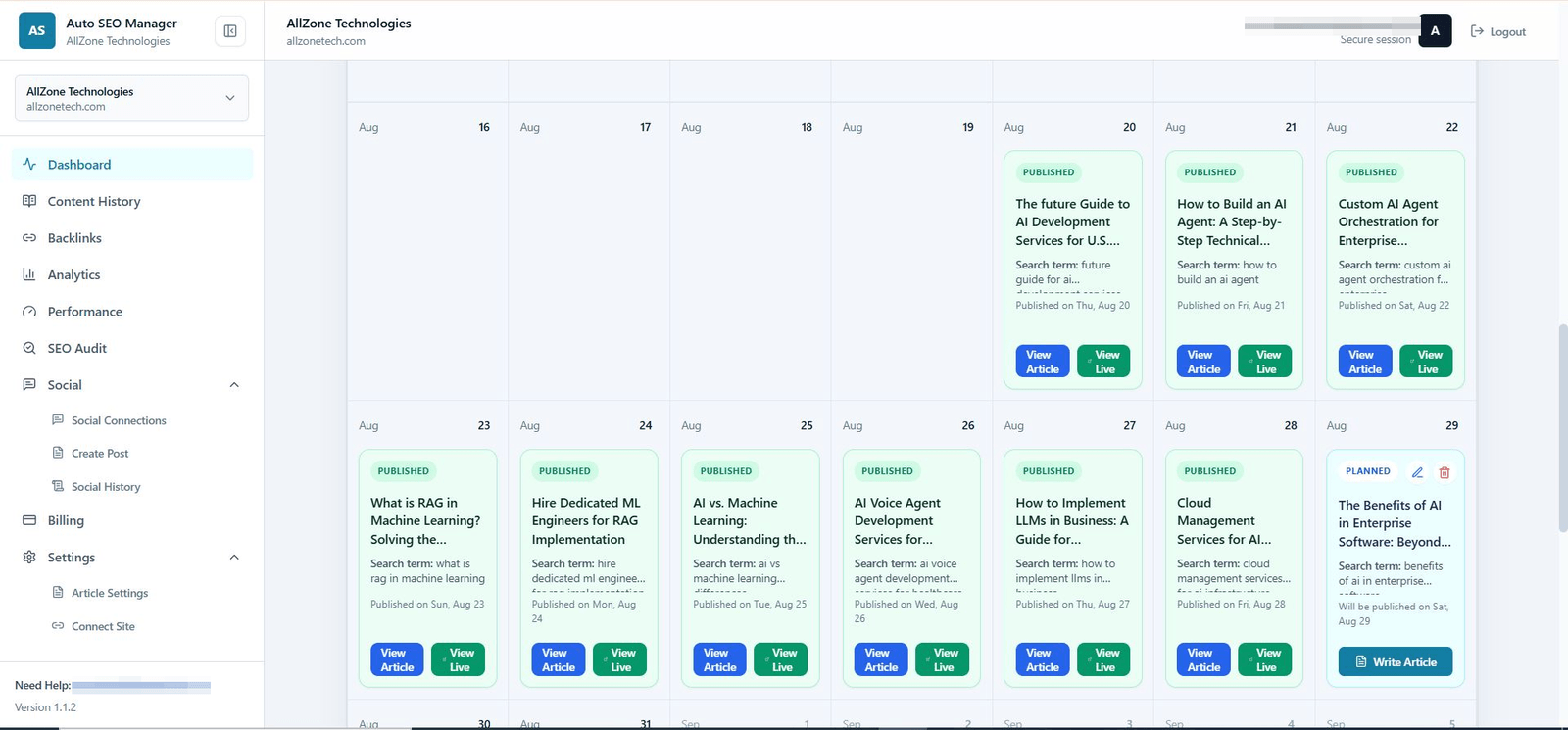
Task: Log out using the Logout button
Action: (1498, 31)
